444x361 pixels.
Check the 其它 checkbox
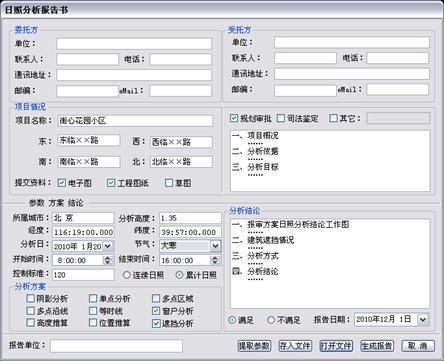point(333,118)
